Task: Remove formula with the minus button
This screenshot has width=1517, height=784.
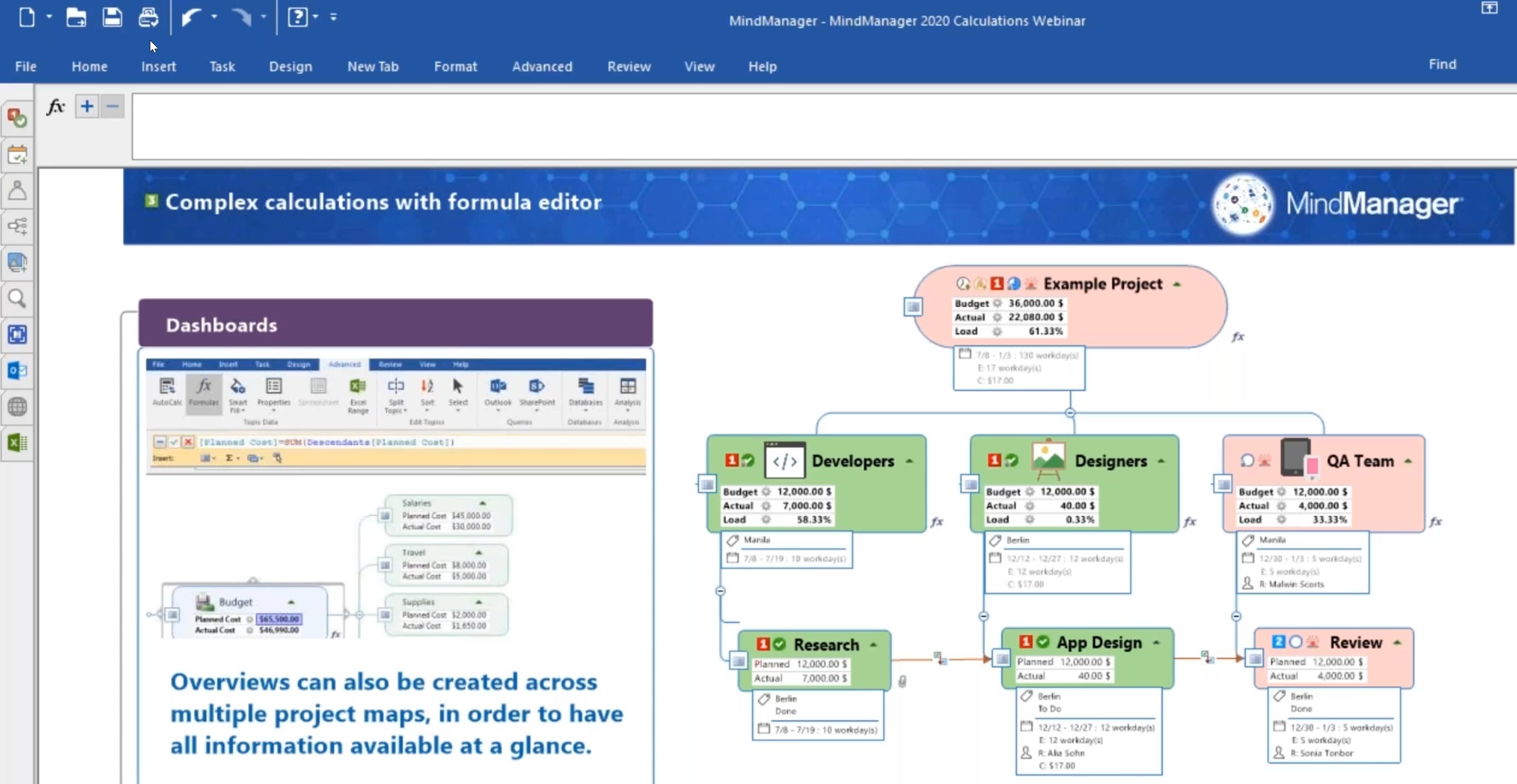Action: 112,106
